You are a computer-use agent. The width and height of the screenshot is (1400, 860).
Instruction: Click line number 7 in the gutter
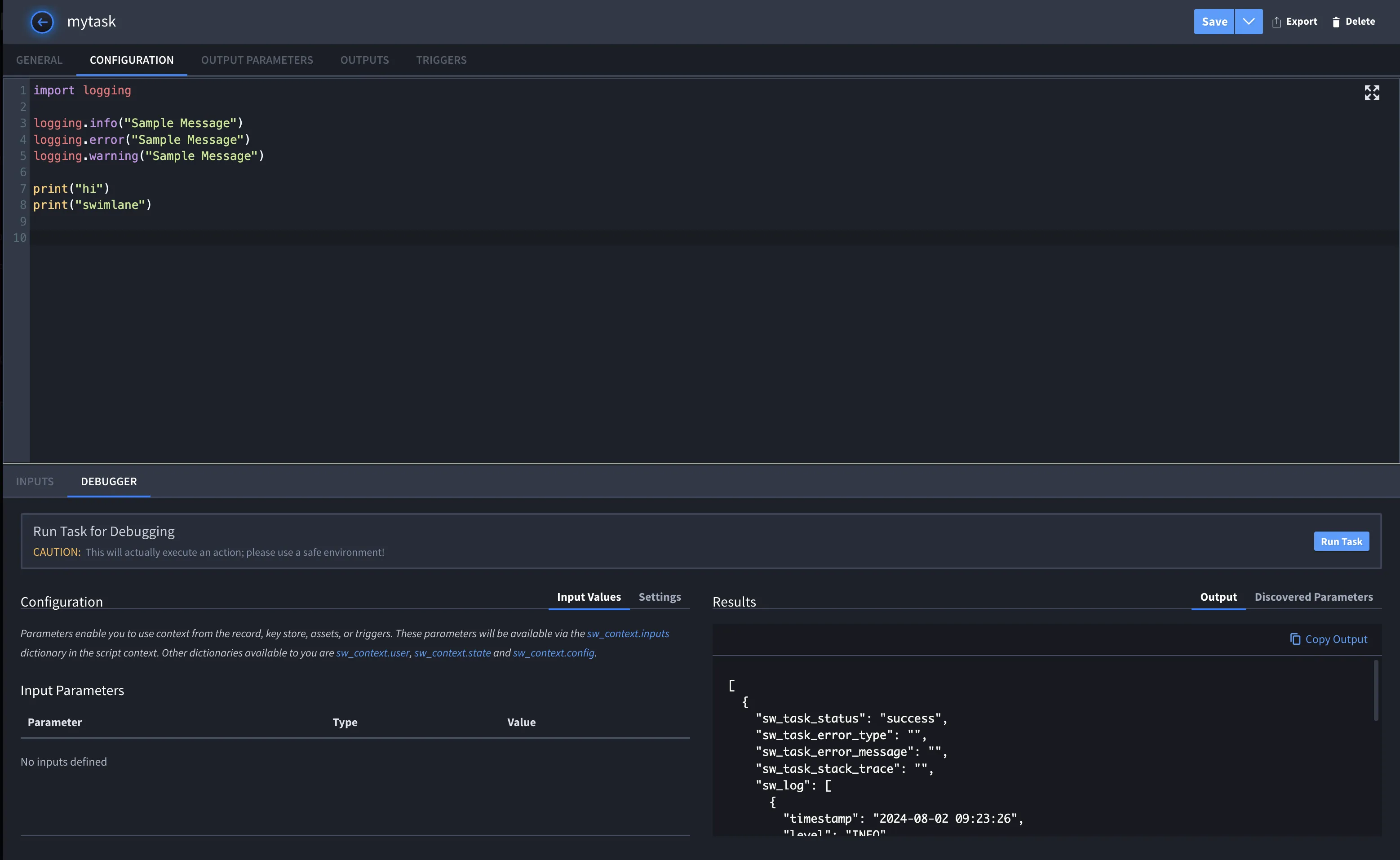tap(23, 188)
